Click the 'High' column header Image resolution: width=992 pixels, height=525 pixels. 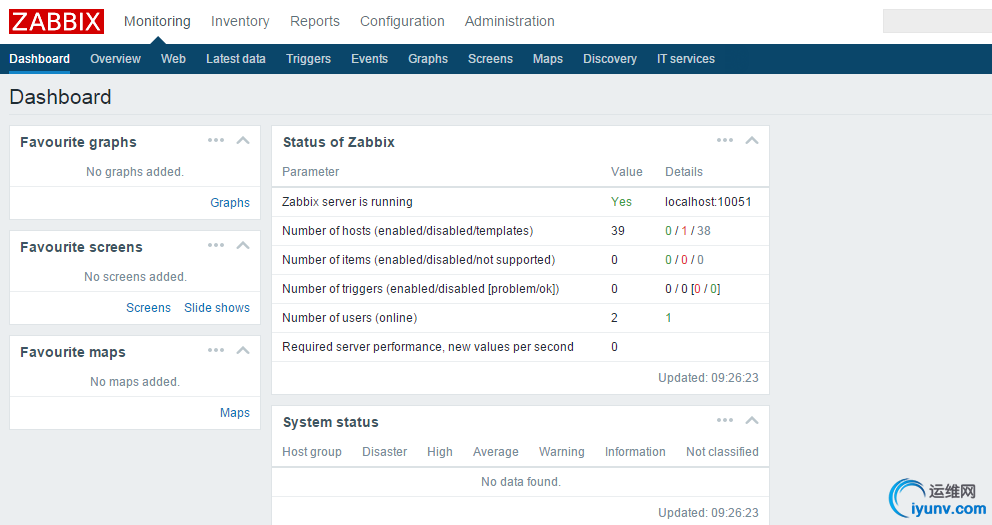[440, 452]
